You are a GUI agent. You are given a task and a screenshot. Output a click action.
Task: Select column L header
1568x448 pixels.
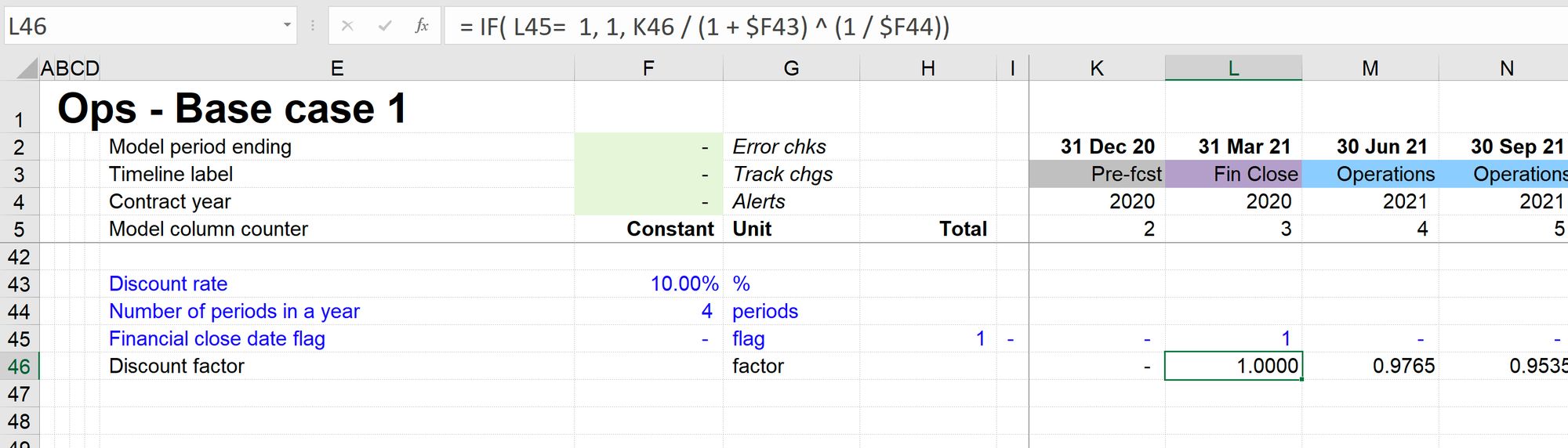1233,69
